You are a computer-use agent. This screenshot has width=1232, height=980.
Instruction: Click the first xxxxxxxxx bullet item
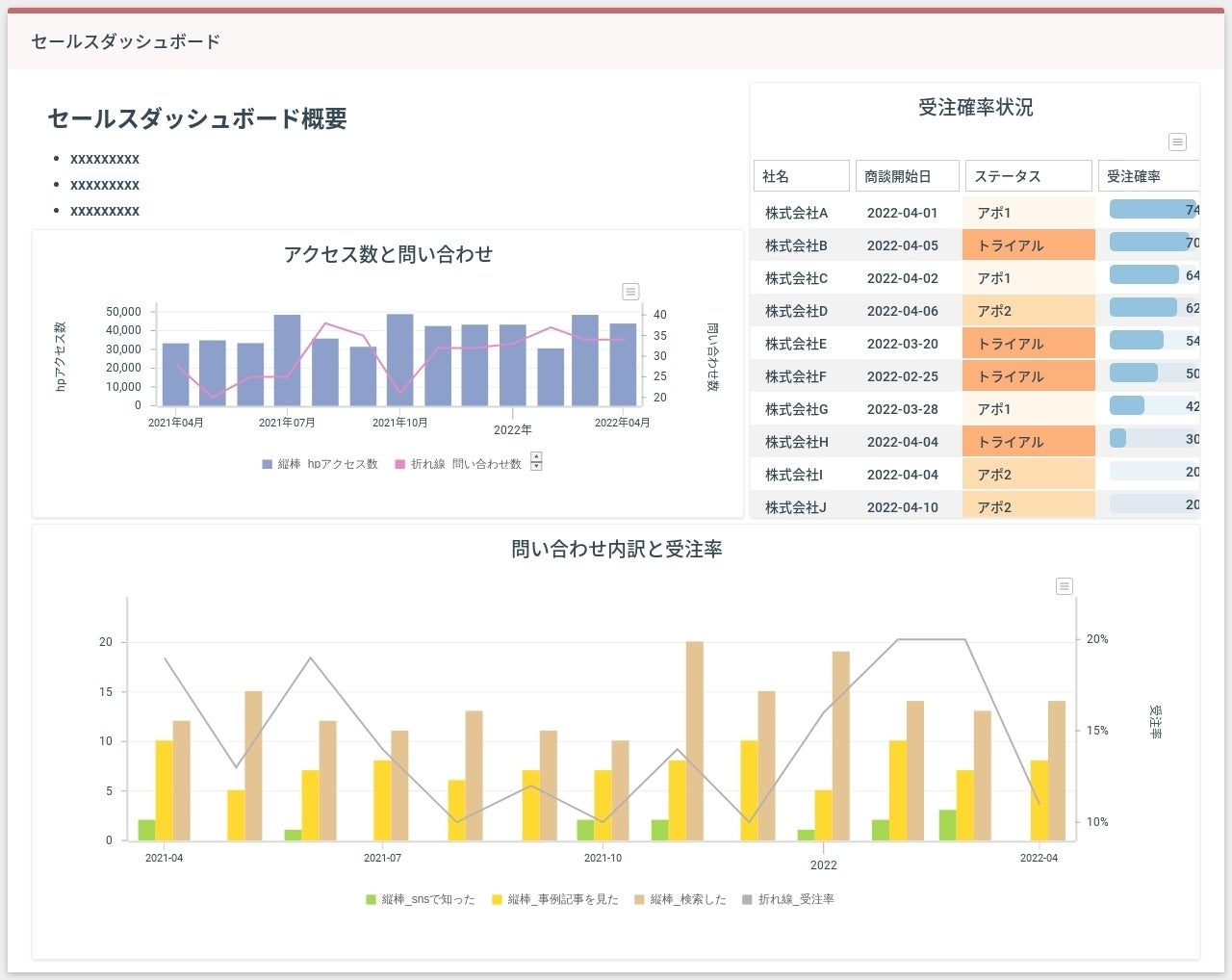pos(106,159)
